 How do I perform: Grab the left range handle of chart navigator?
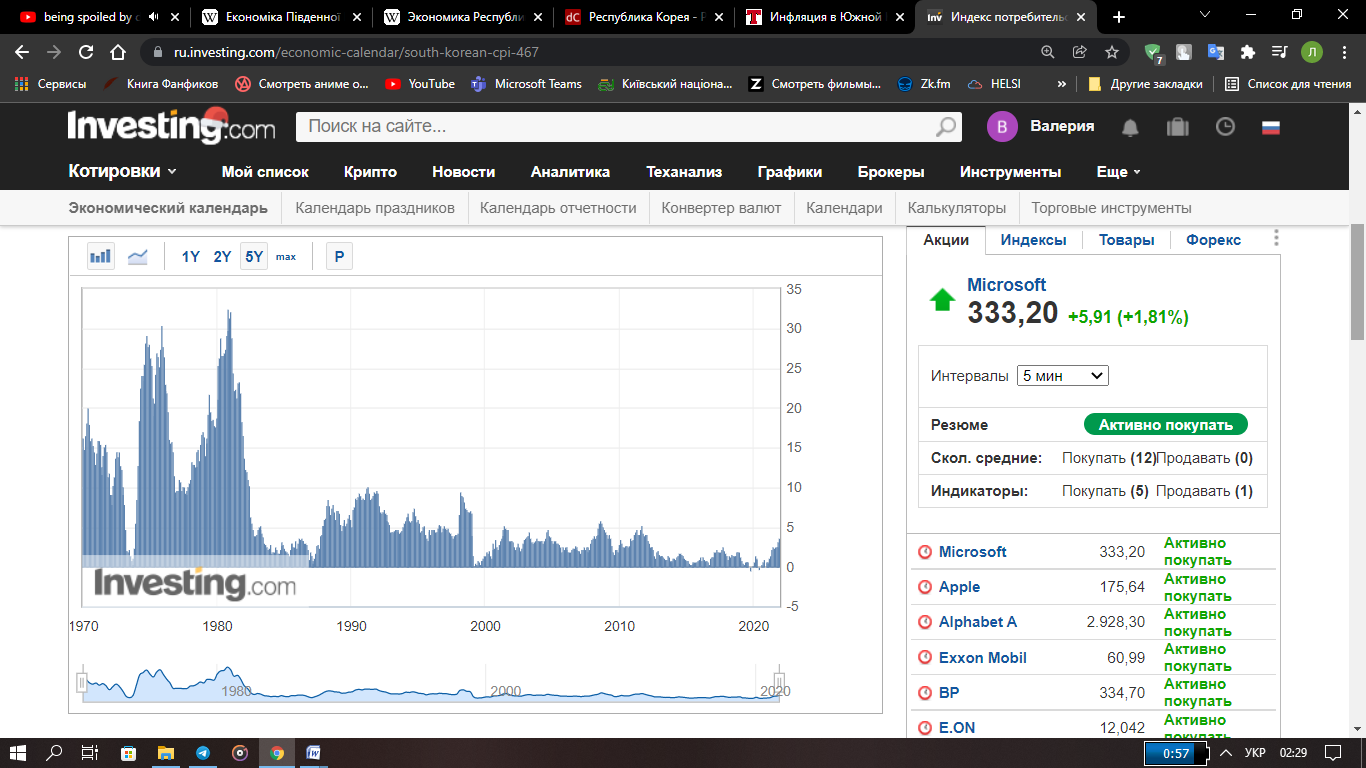tap(82, 683)
